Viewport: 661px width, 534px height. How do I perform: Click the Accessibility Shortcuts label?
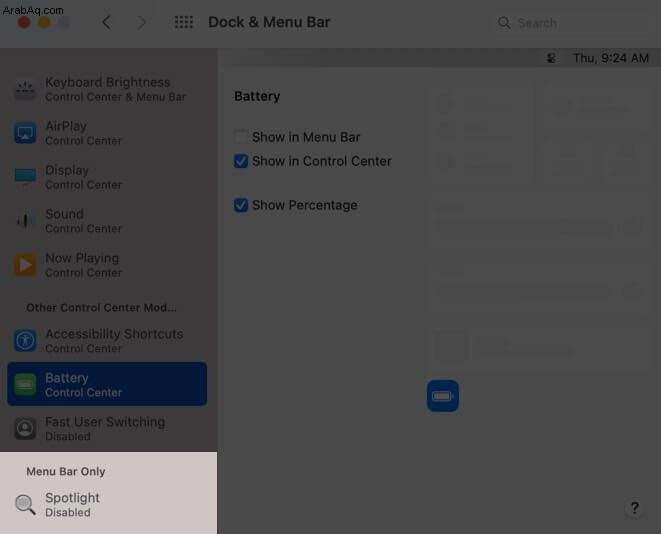[x=114, y=334]
